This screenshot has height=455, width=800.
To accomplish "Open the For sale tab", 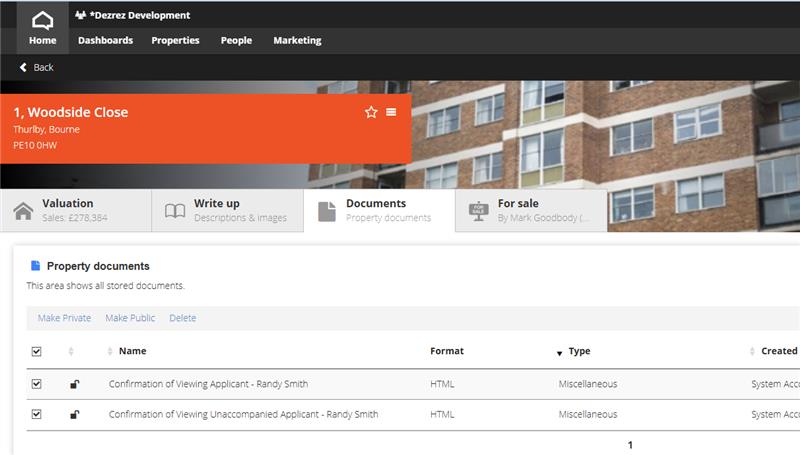I will pos(530,210).
